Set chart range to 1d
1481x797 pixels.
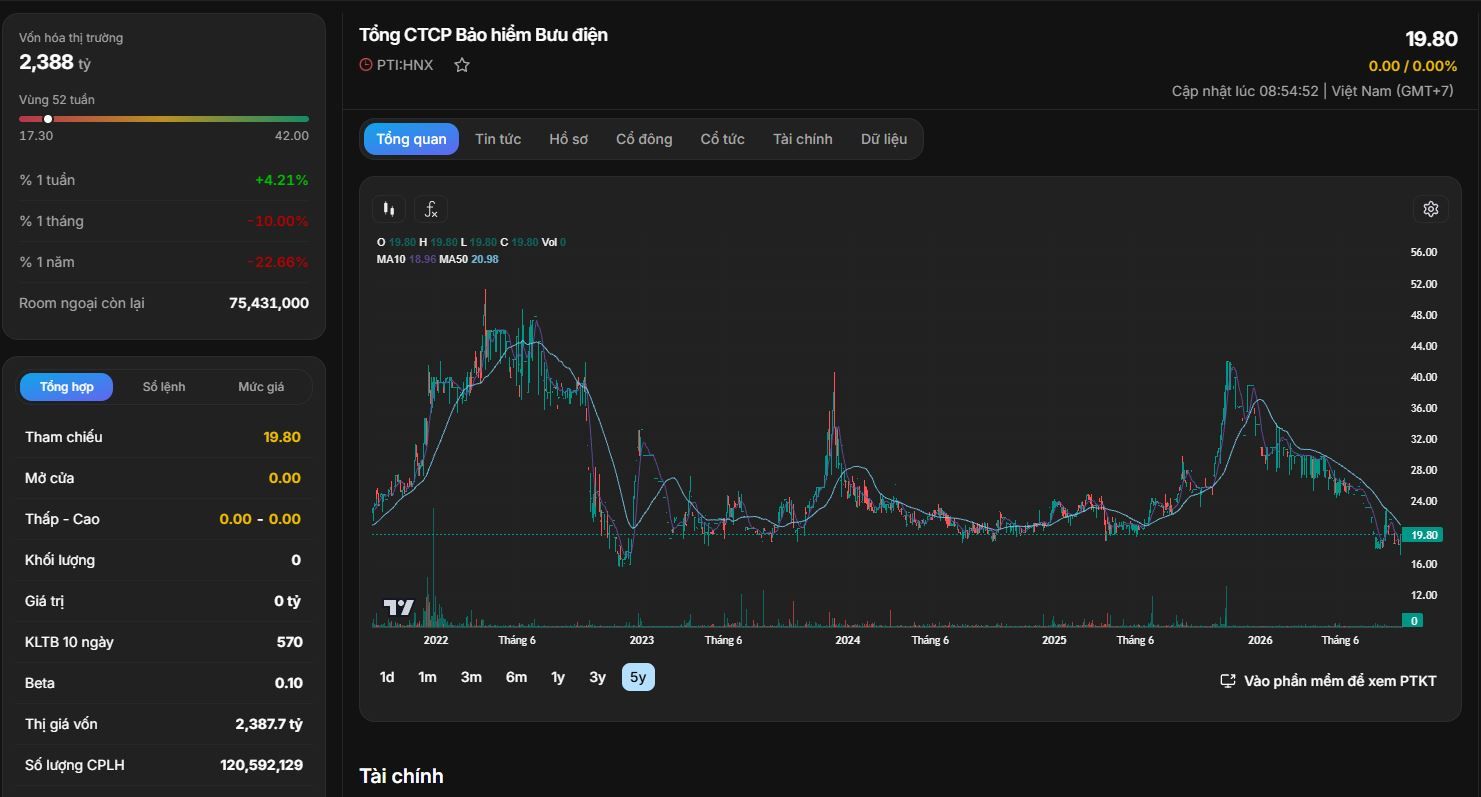click(387, 677)
